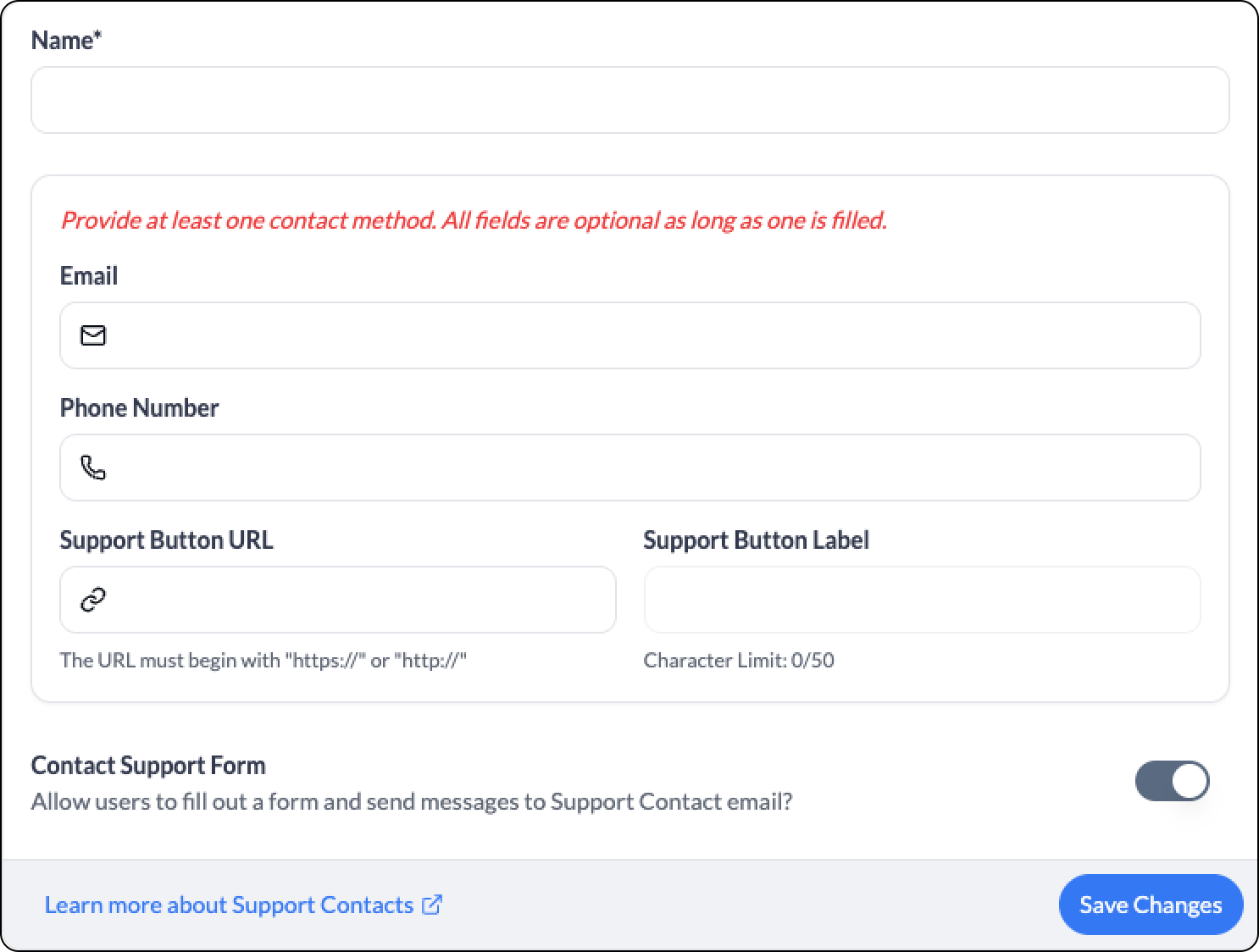Focus the Email input box
Image resolution: width=1259 pixels, height=952 pixels.
(630, 335)
